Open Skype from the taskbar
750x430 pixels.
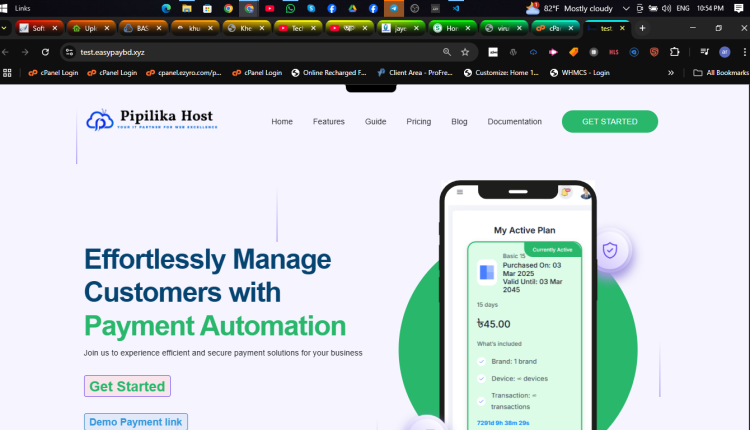[x=311, y=8]
